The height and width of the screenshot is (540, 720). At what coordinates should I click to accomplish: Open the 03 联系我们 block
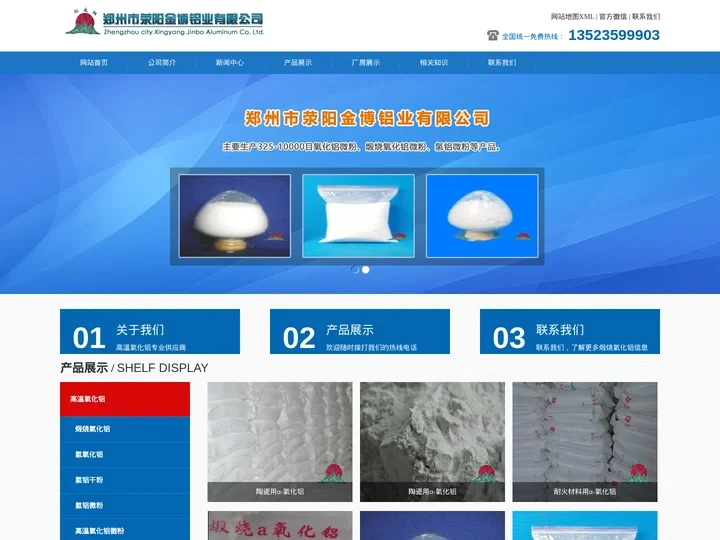(570, 332)
